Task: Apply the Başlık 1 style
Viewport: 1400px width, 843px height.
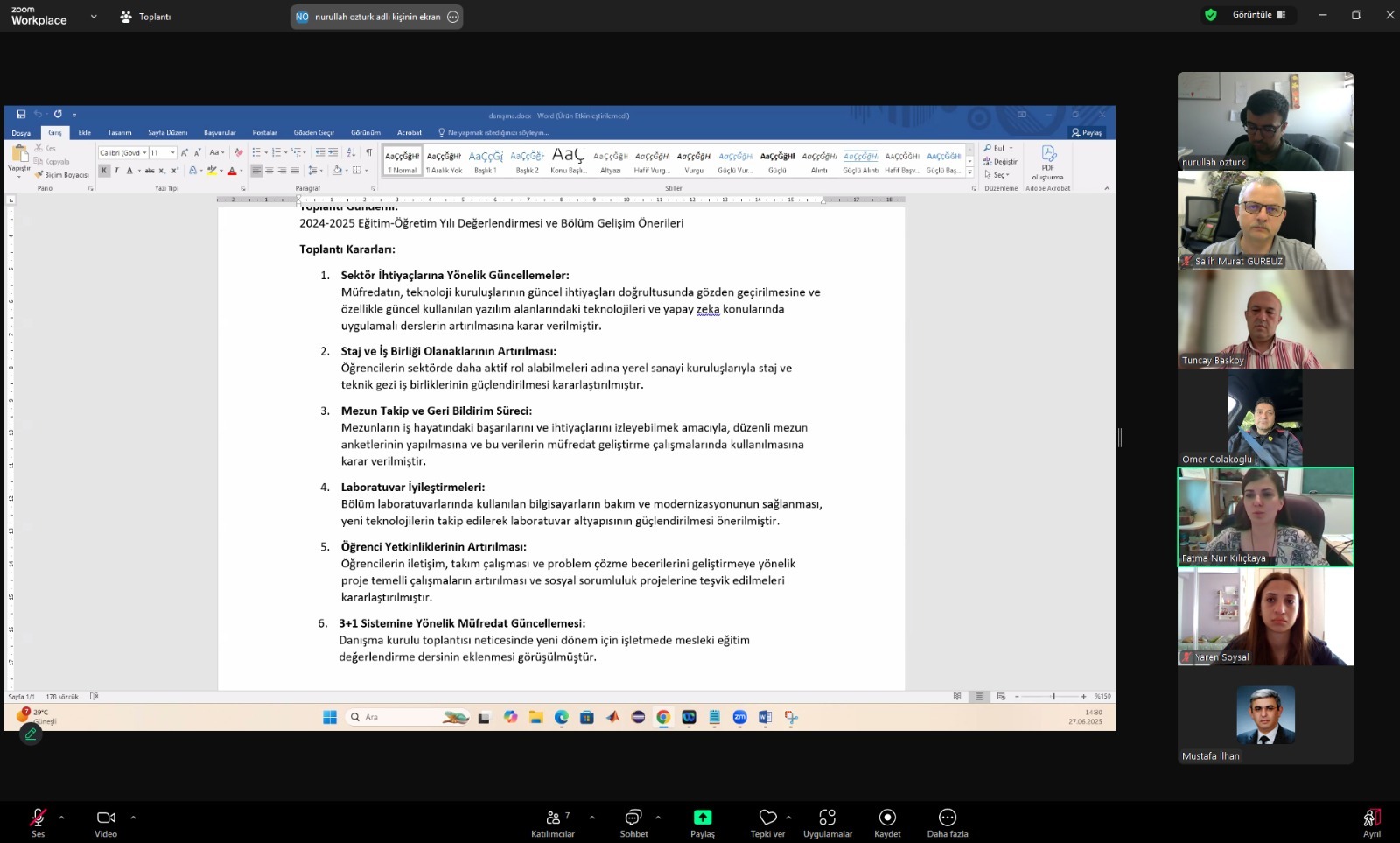Action: [486, 161]
